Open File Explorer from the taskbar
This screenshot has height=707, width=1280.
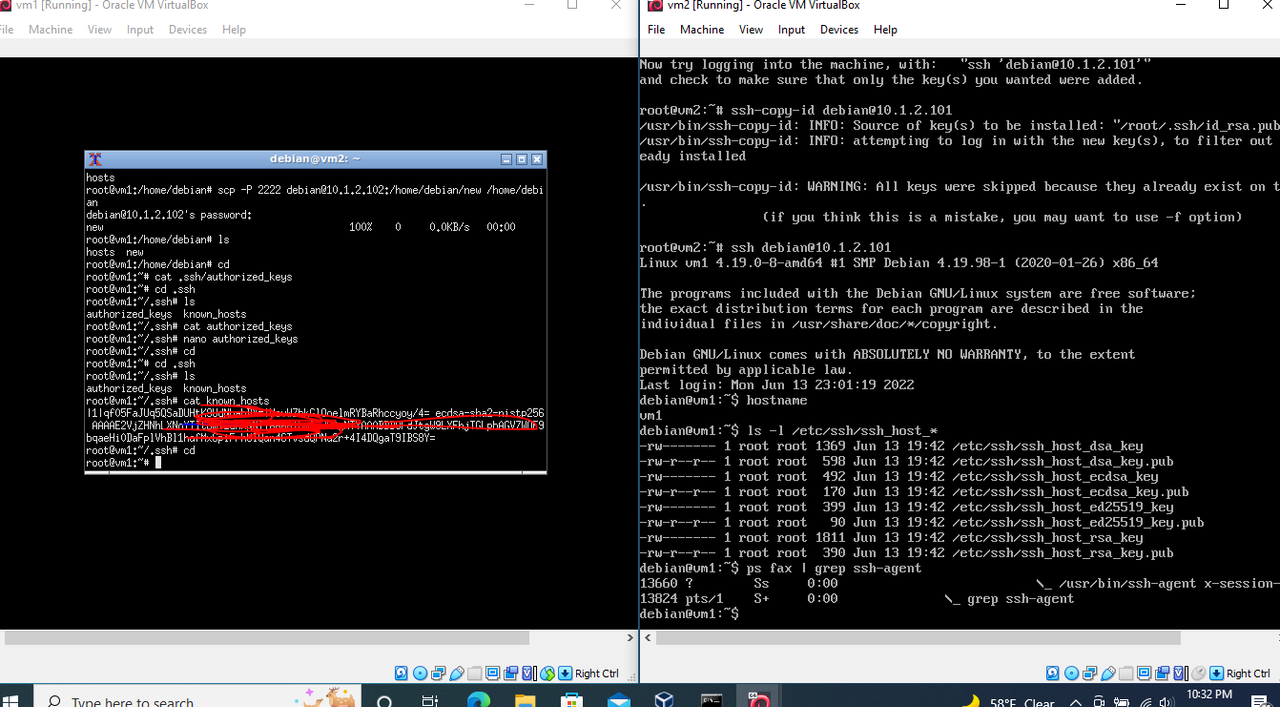(524, 699)
